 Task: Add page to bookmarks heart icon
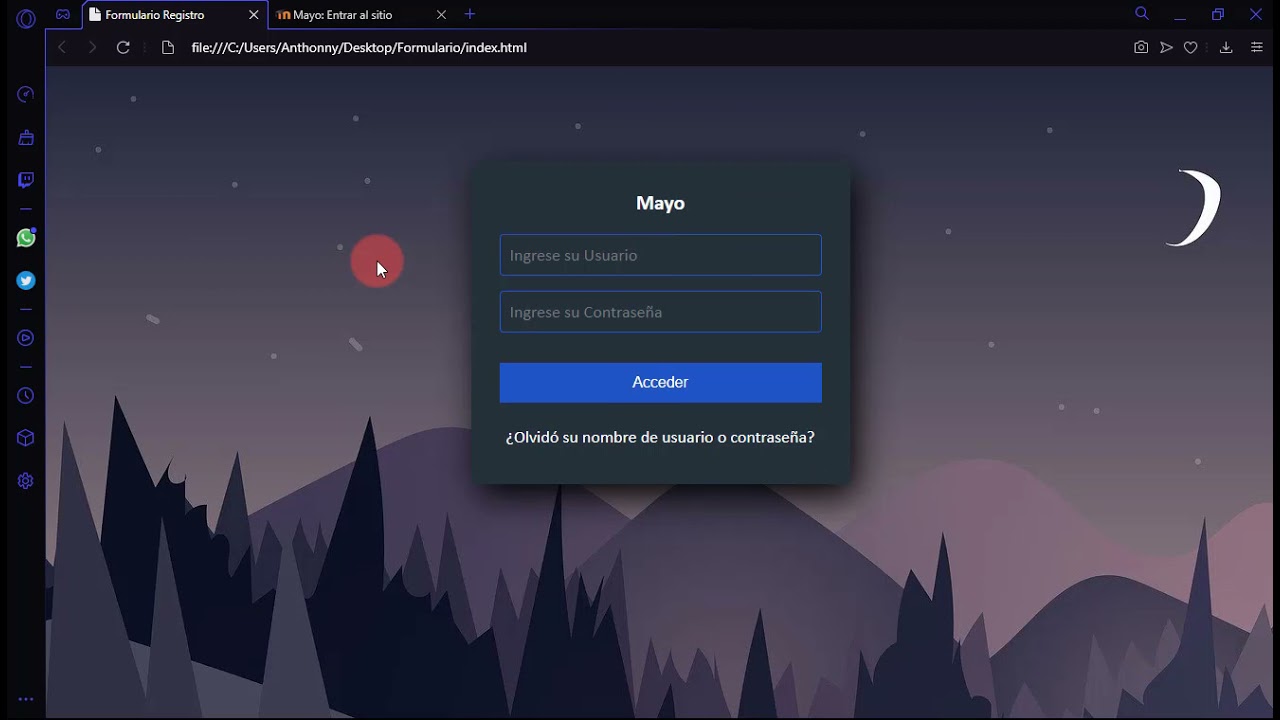pos(1191,47)
